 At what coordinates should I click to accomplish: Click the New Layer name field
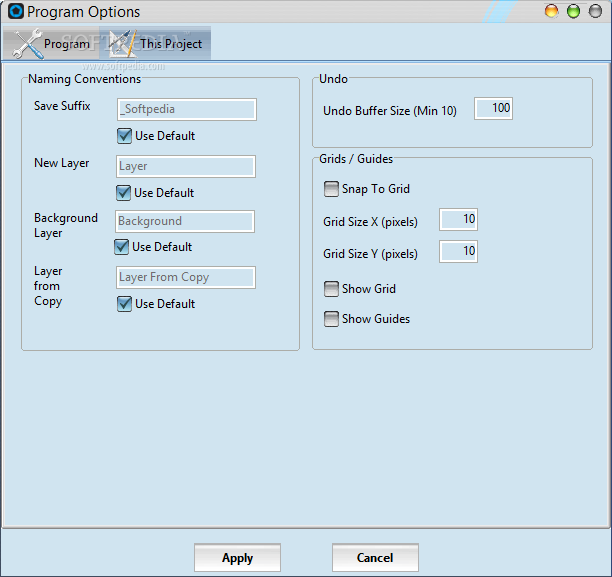186,166
